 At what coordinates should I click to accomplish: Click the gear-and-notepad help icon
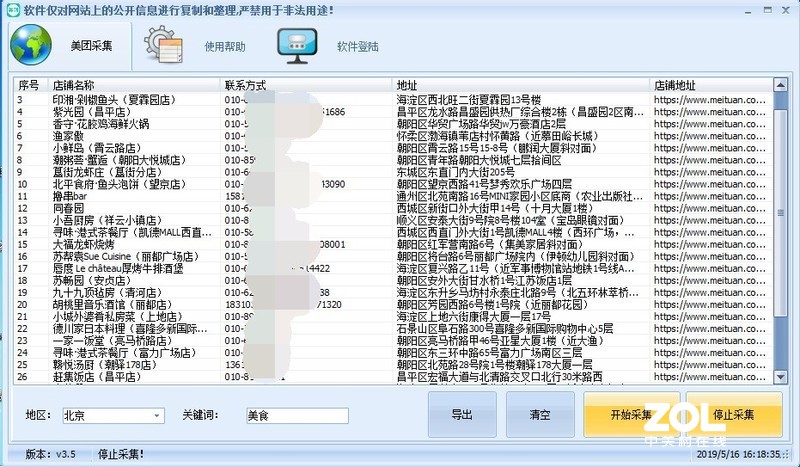[x=163, y=45]
